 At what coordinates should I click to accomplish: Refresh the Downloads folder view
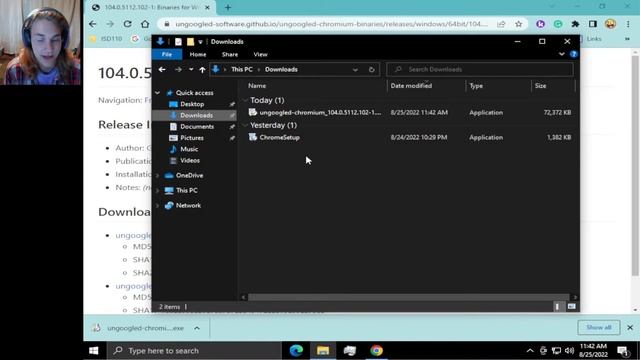coord(371,70)
